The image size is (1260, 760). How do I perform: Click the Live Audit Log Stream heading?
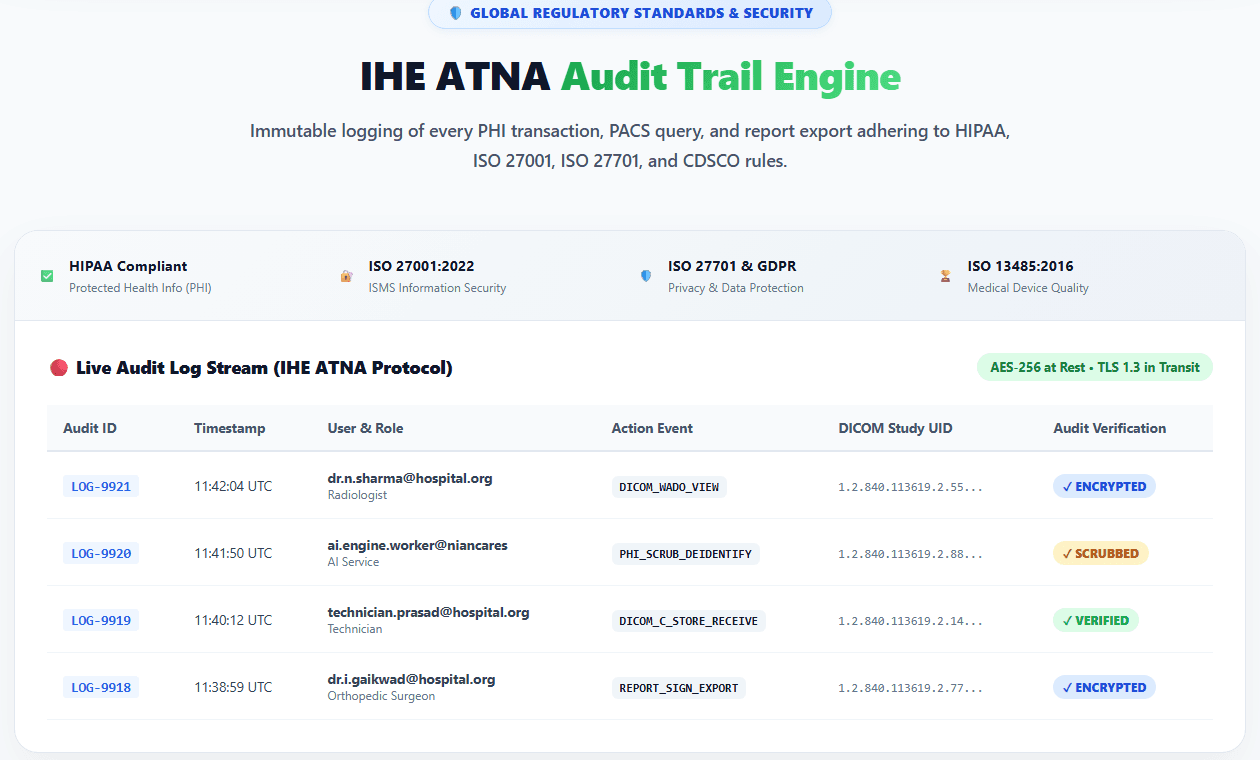click(x=264, y=368)
